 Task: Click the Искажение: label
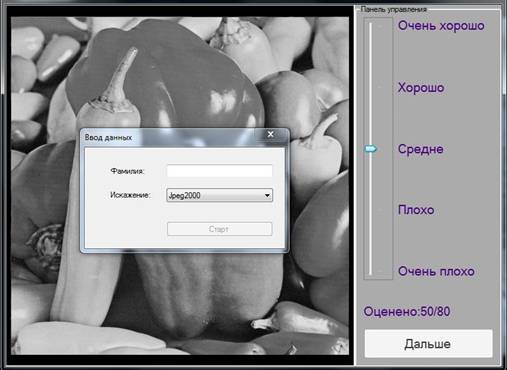(130, 195)
